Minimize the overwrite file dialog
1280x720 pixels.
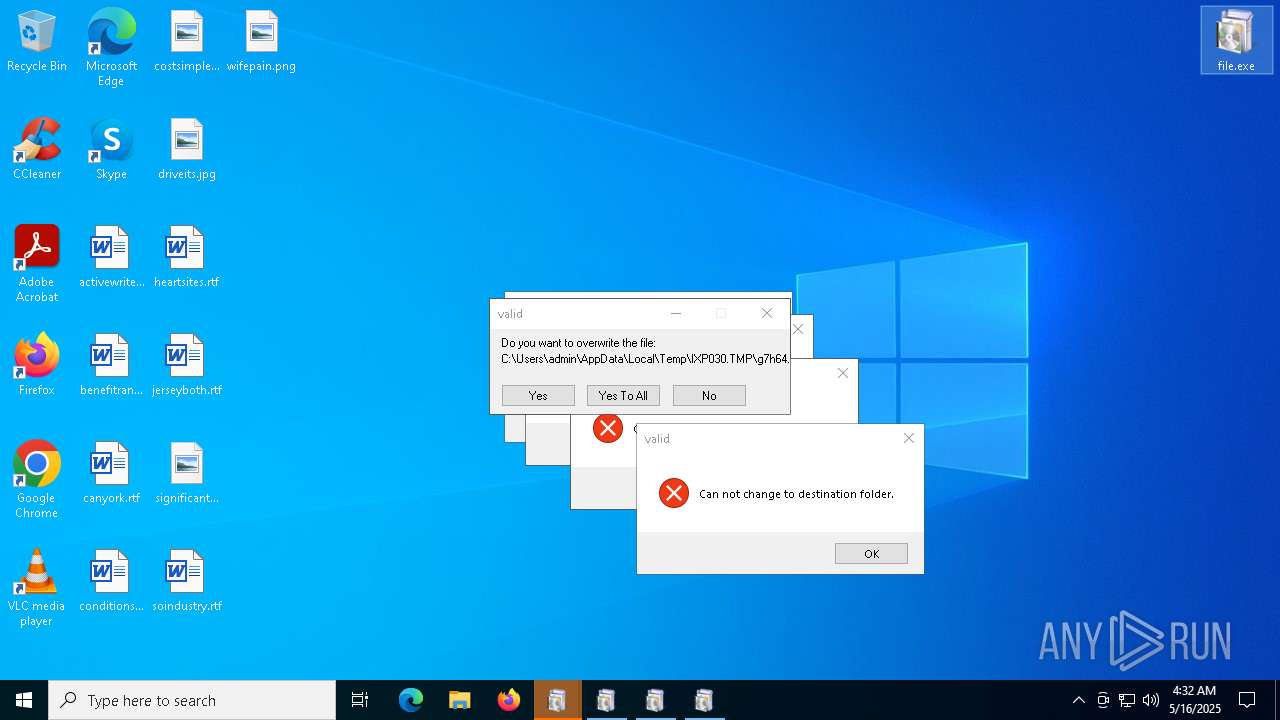pos(676,313)
